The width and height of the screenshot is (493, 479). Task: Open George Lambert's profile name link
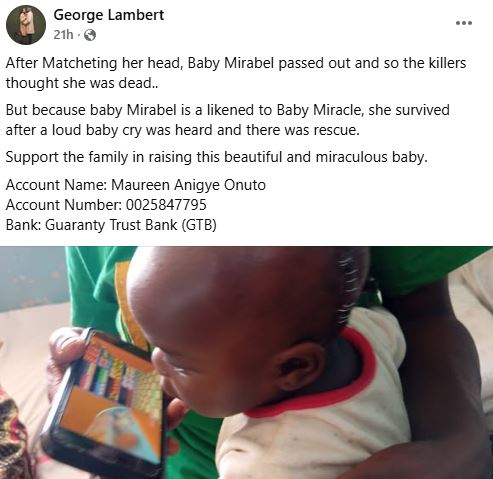[109, 15]
